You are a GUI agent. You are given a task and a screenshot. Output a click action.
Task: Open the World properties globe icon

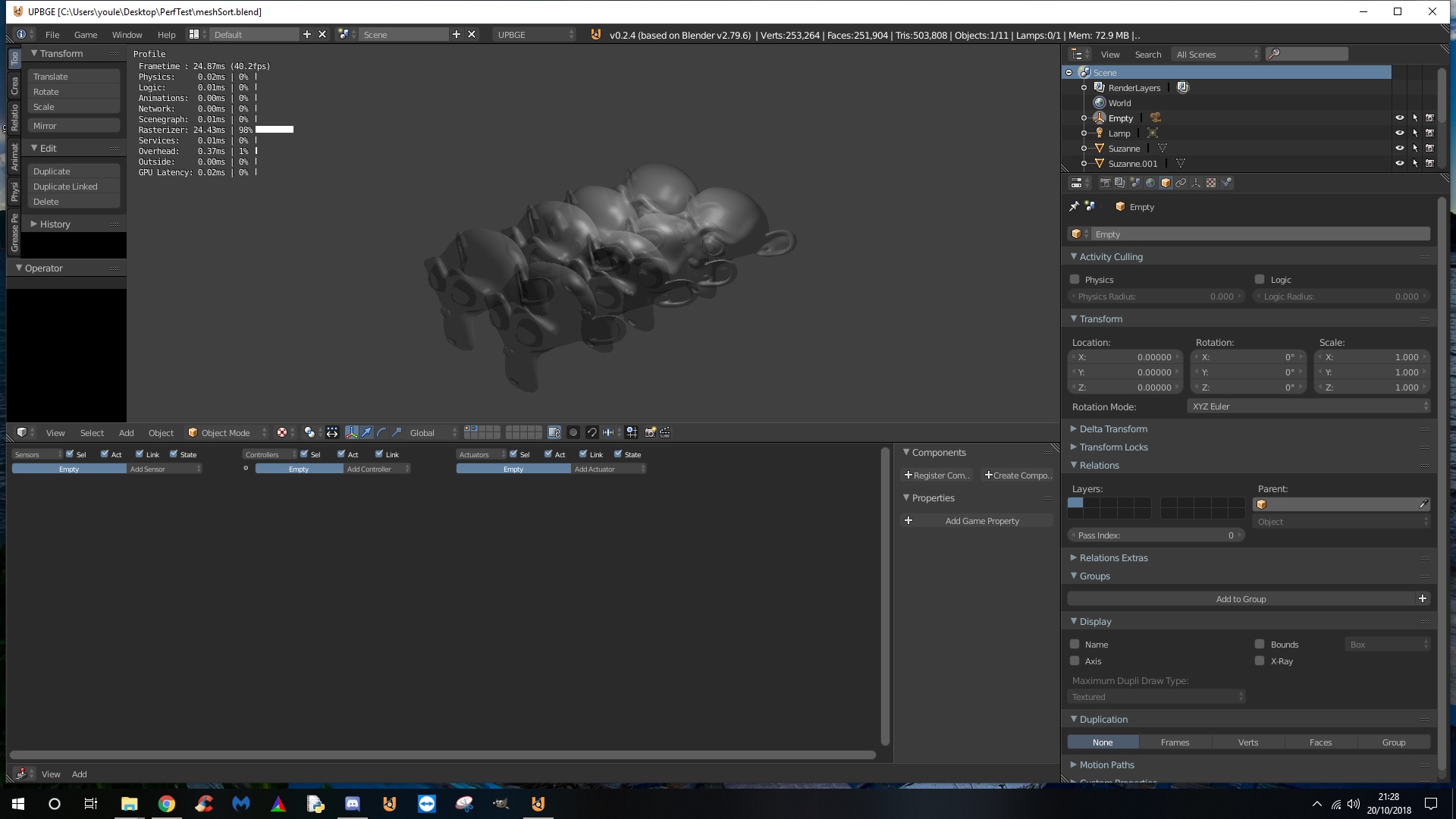[1150, 183]
